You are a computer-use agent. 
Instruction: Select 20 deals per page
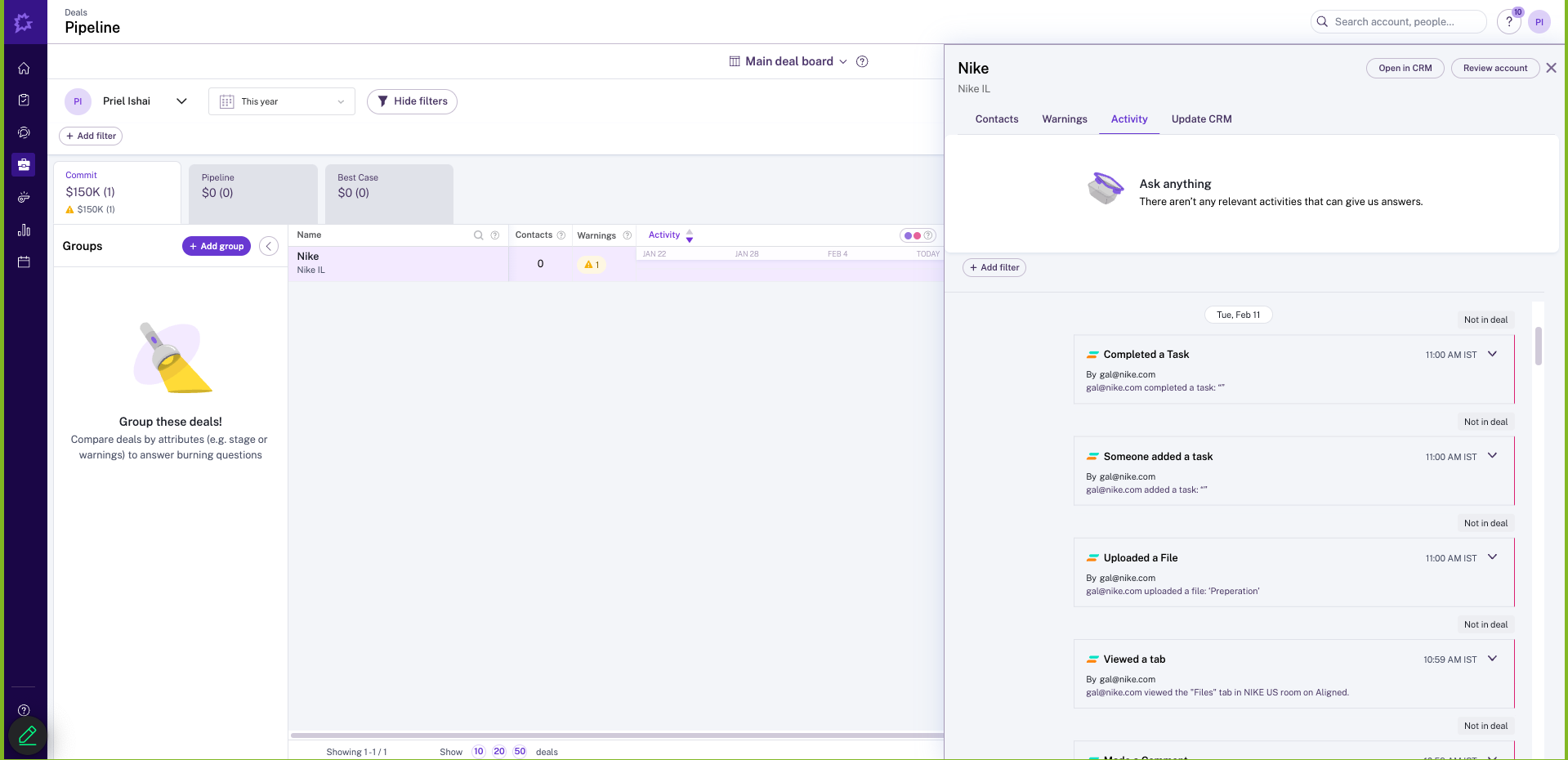point(499,752)
